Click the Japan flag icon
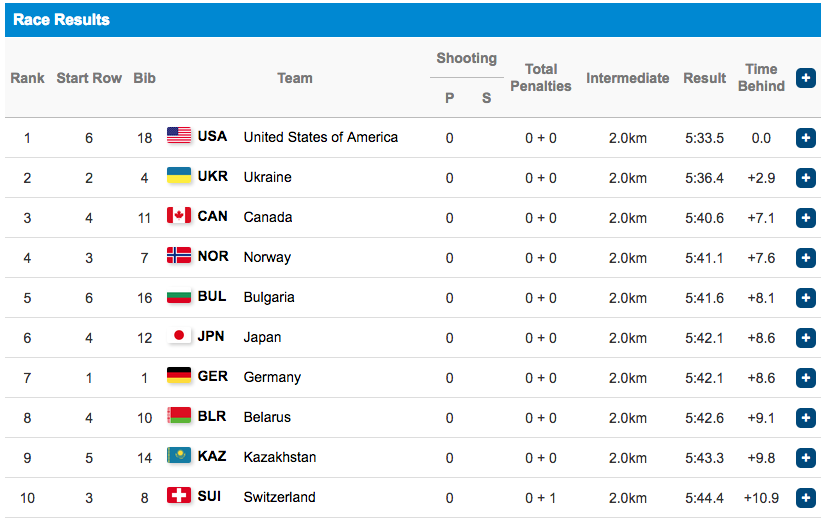The height and width of the screenshot is (522, 833). [x=179, y=336]
